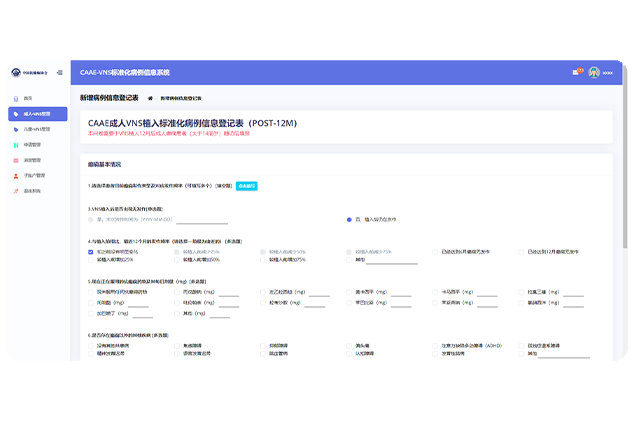Viewport: 633px width, 421px height.
Task: Check 较植入前增加50% checkbox
Action: pyautogui.click(x=177, y=260)
